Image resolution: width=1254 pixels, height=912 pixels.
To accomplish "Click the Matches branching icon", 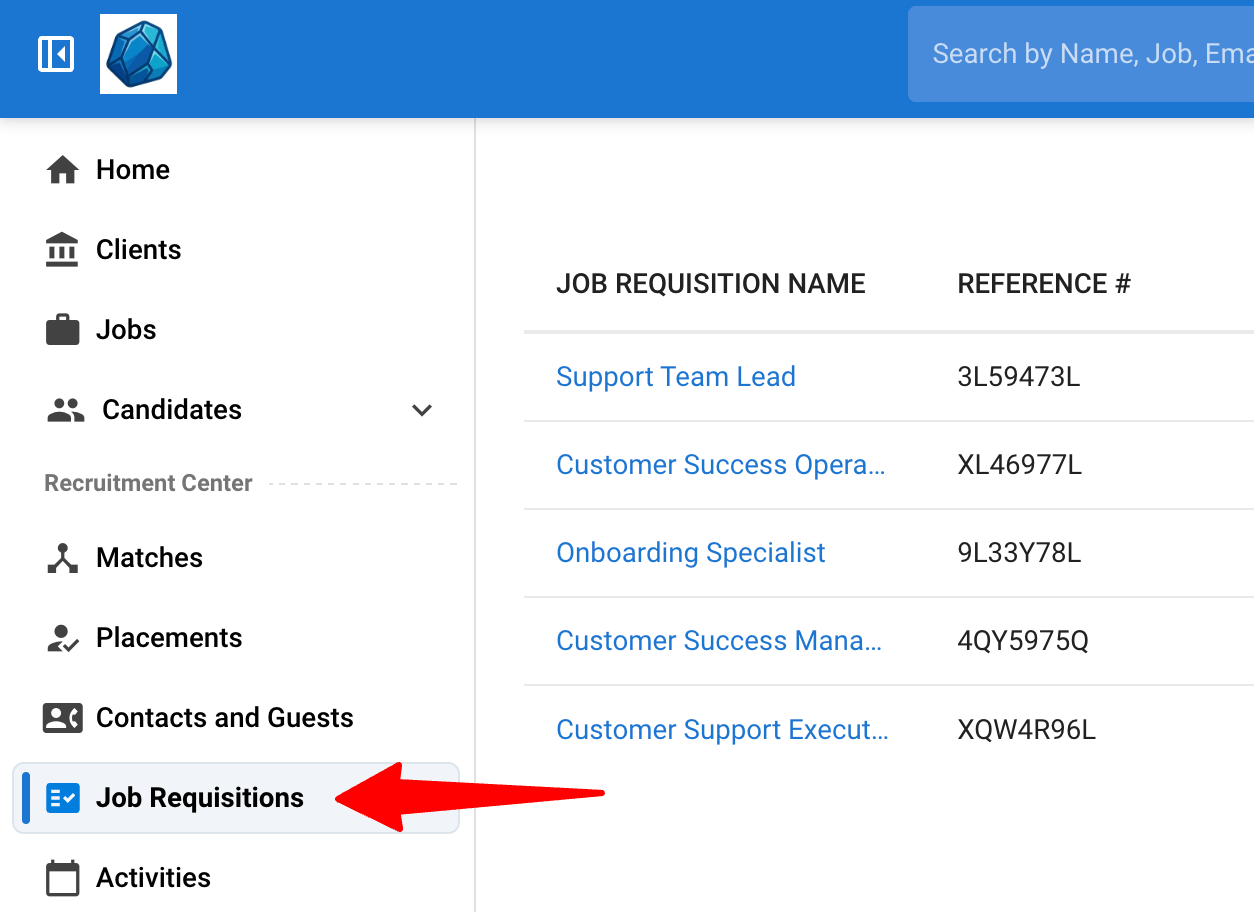I will point(62,558).
